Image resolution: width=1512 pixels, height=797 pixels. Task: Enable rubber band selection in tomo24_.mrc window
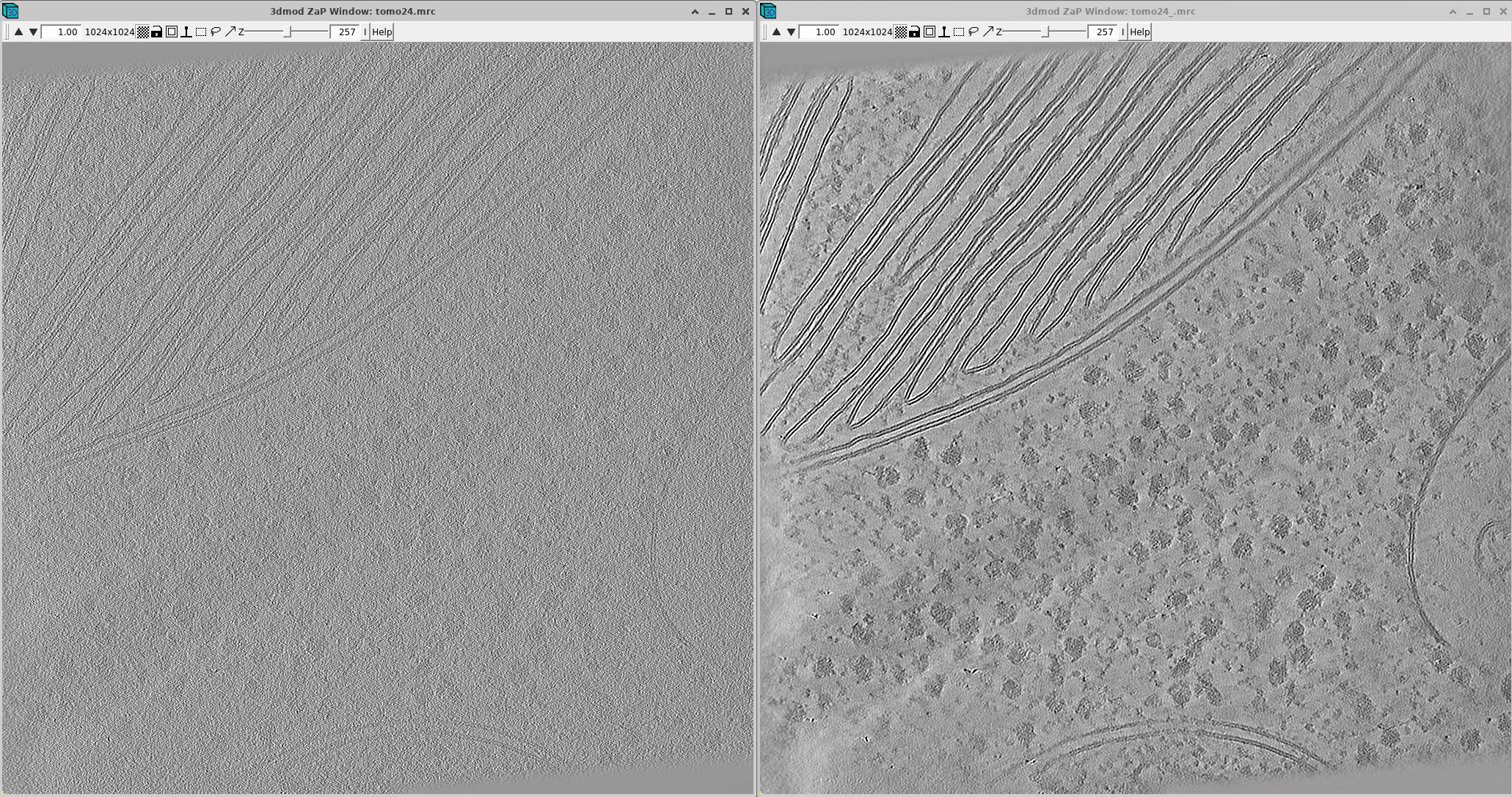point(959,32)
